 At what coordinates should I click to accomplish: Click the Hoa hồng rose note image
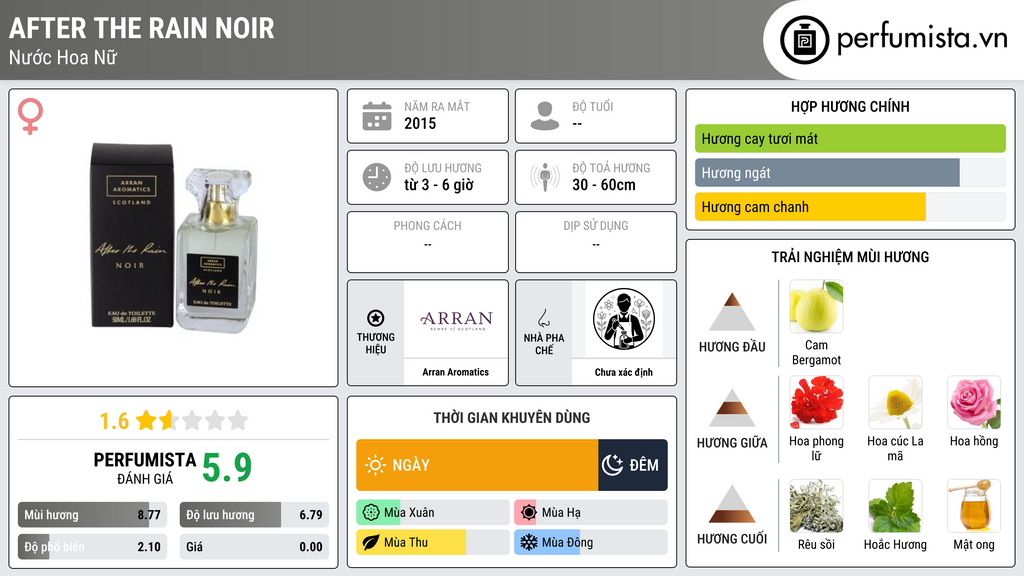point(974,402)
